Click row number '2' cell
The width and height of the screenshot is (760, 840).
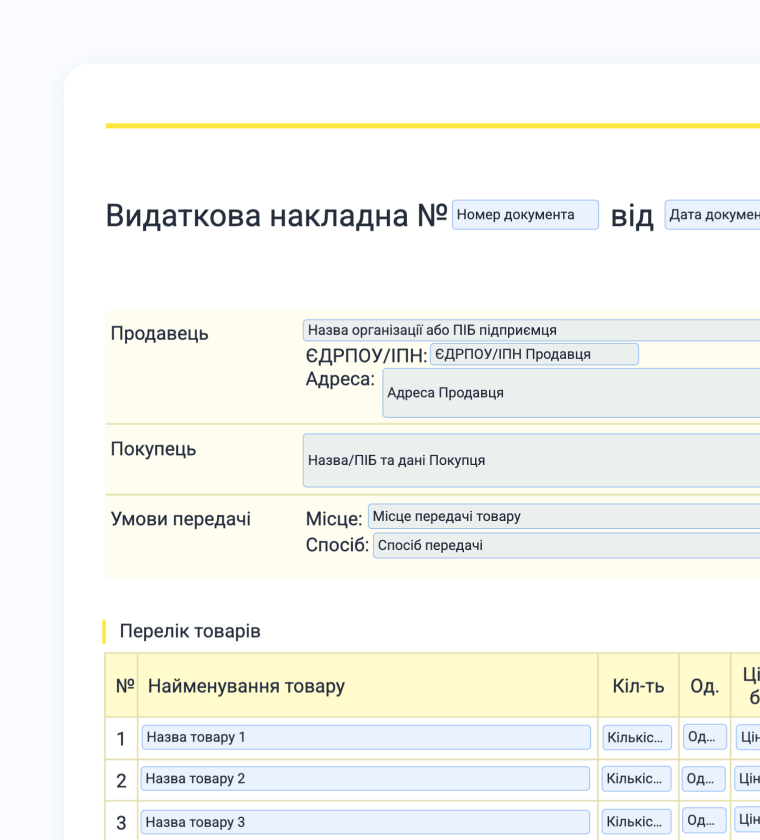point(121,781)
